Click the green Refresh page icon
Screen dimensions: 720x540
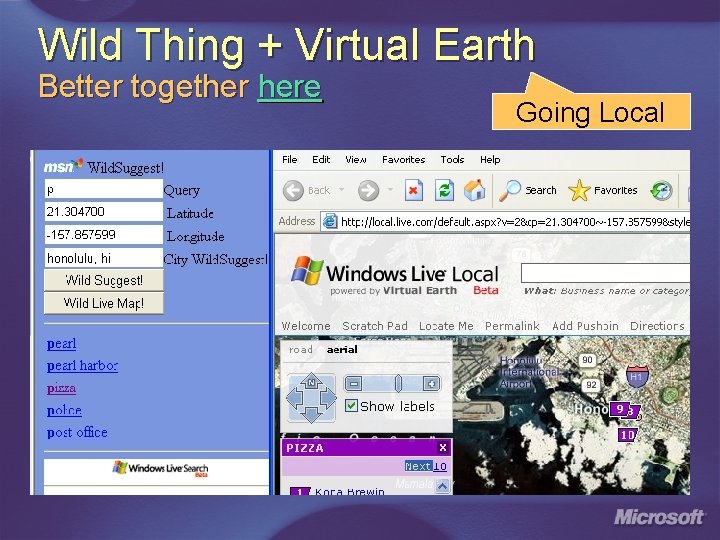(444, 190)
